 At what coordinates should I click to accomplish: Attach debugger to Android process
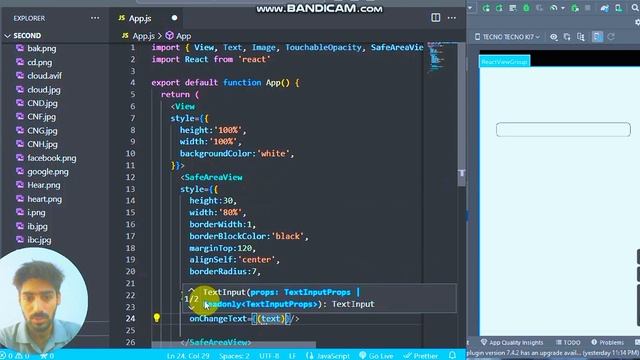pyautogui.click(x=575, y=8)
